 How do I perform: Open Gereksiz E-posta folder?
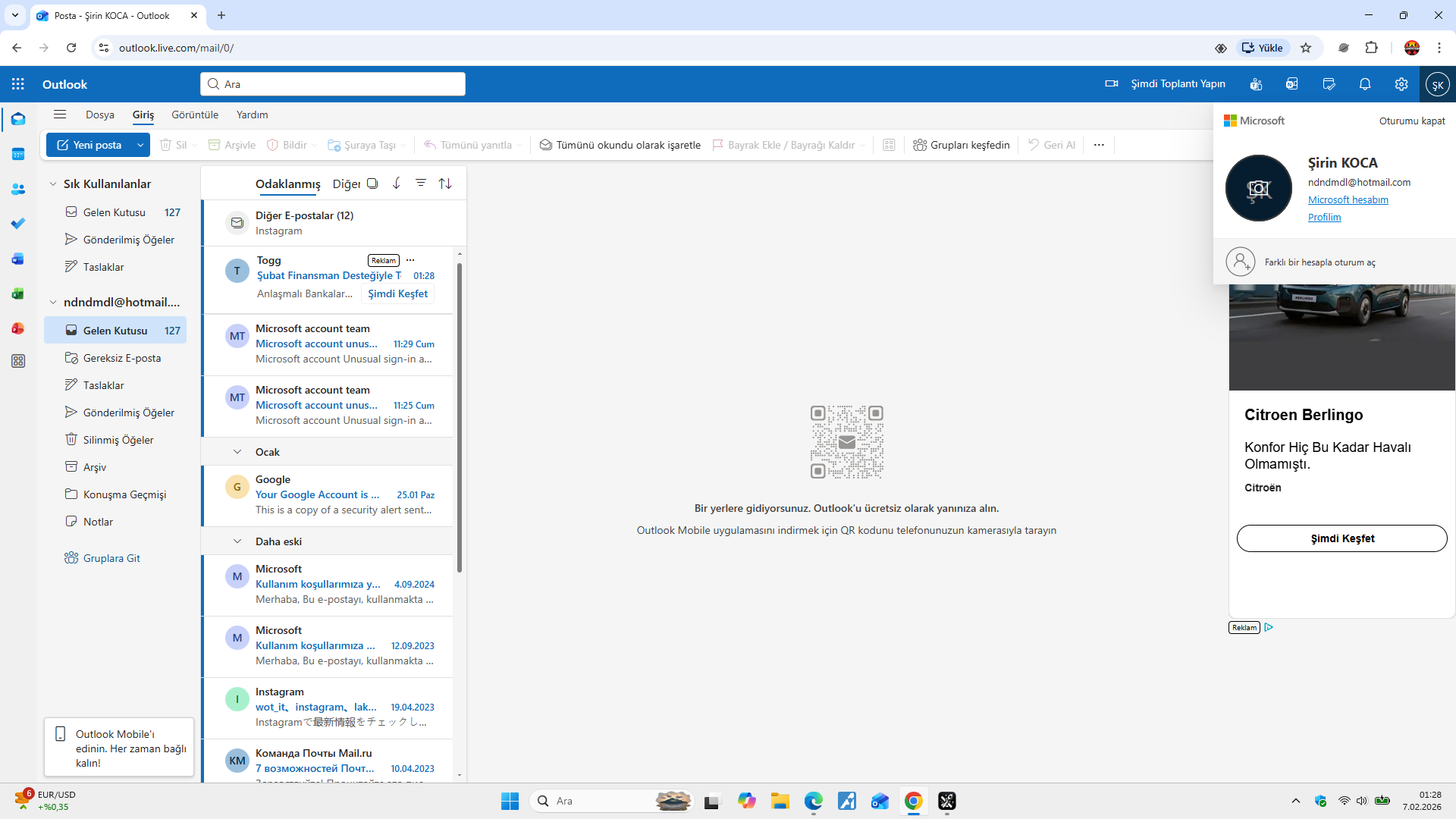coord(115,358)
